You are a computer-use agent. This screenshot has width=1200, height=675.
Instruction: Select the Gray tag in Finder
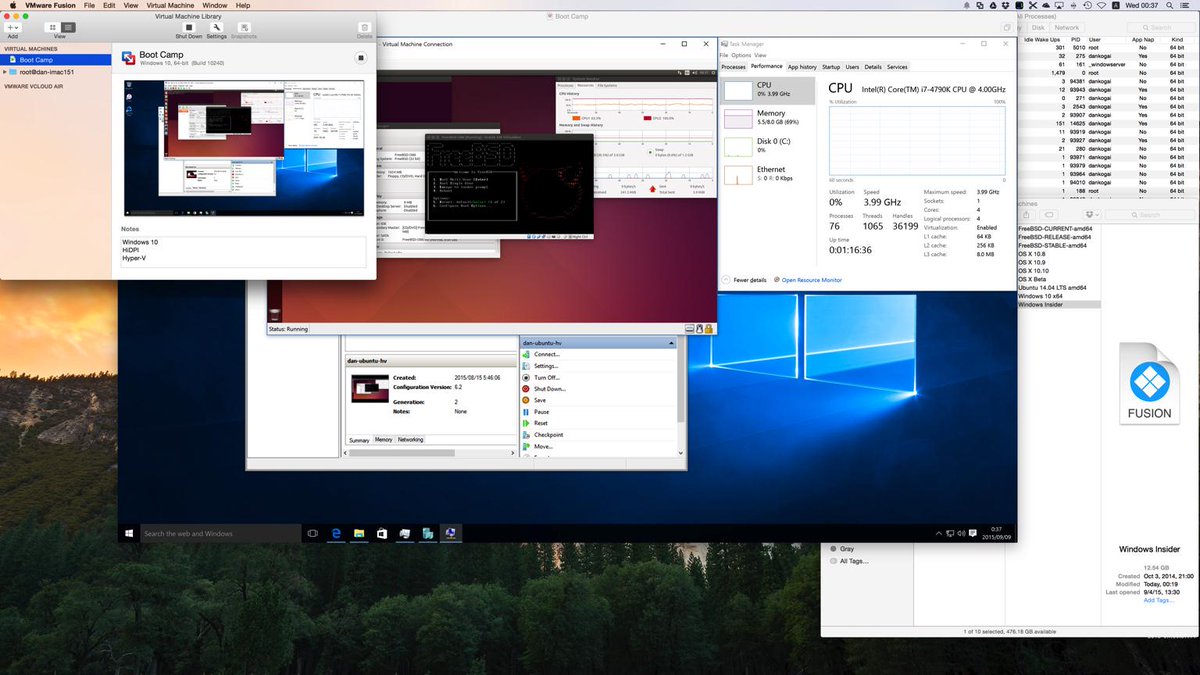point(846,549)
